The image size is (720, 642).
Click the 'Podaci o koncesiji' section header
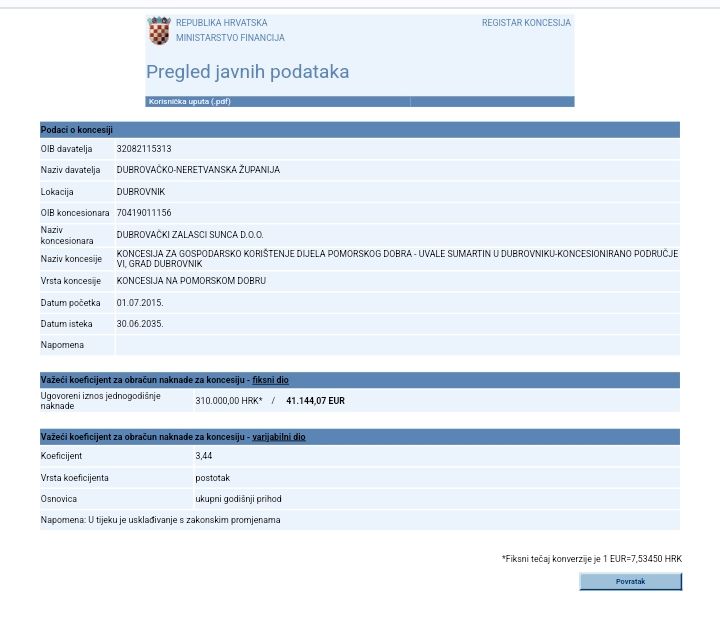pos(77,130)
